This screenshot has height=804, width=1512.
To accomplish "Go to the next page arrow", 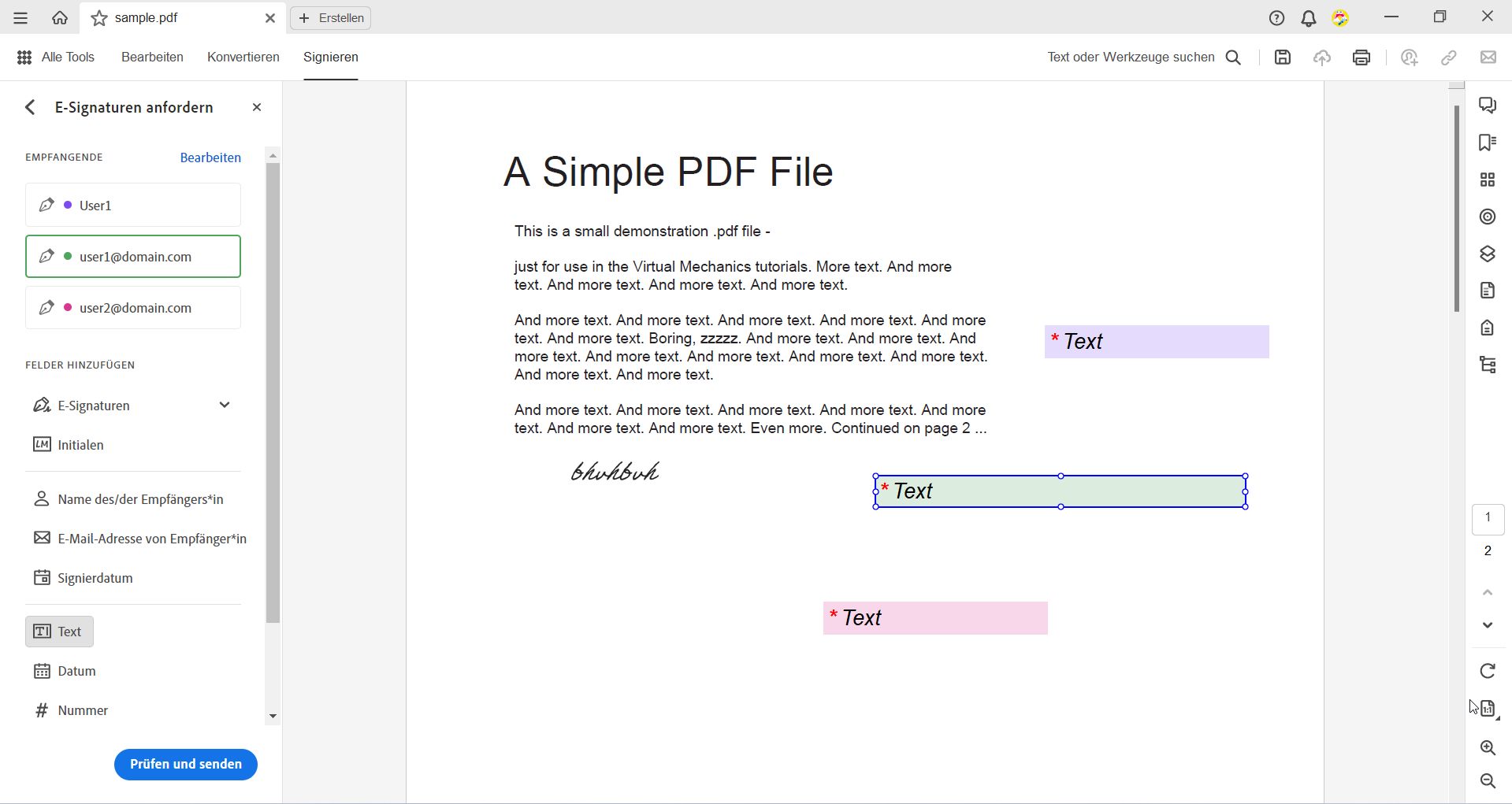I will click(1488, 625).
